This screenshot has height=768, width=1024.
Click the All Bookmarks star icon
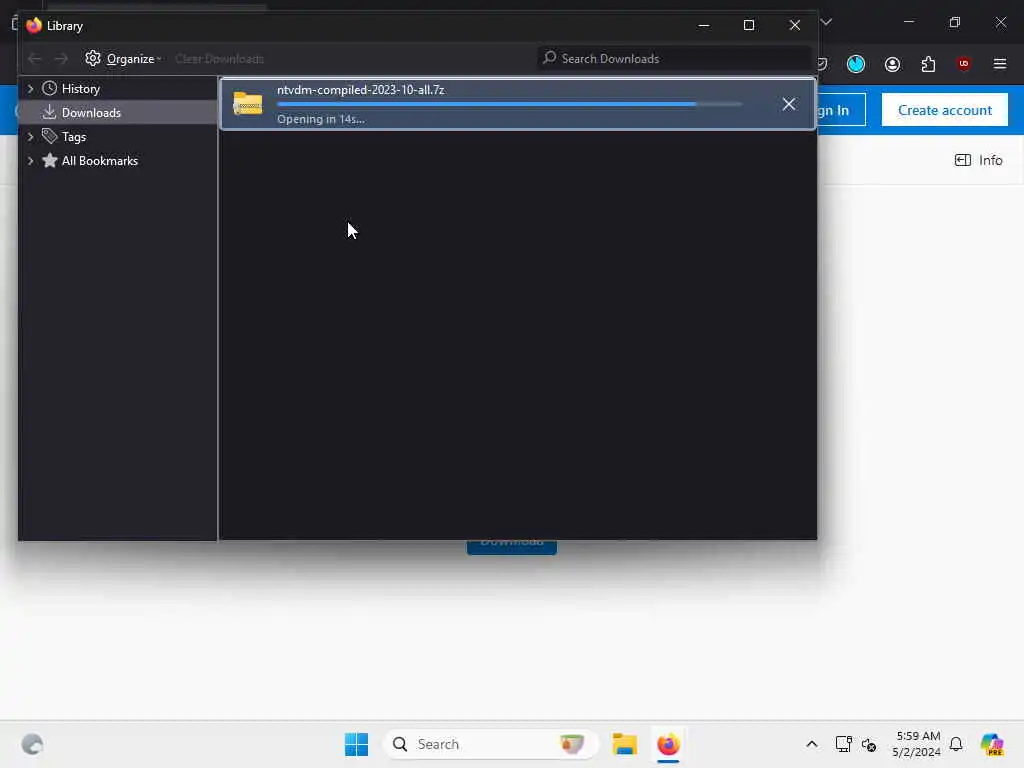pos(50,161)
